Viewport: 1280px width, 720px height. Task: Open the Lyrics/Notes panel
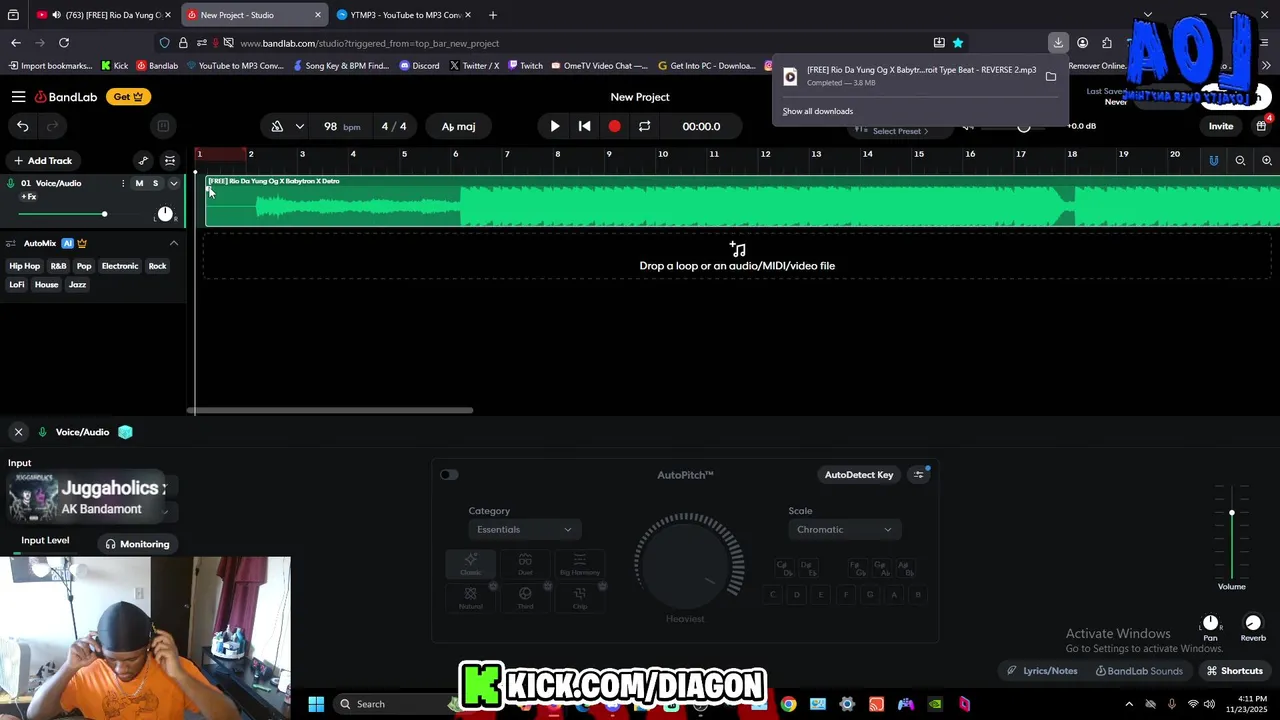[x=1042, y=671]
